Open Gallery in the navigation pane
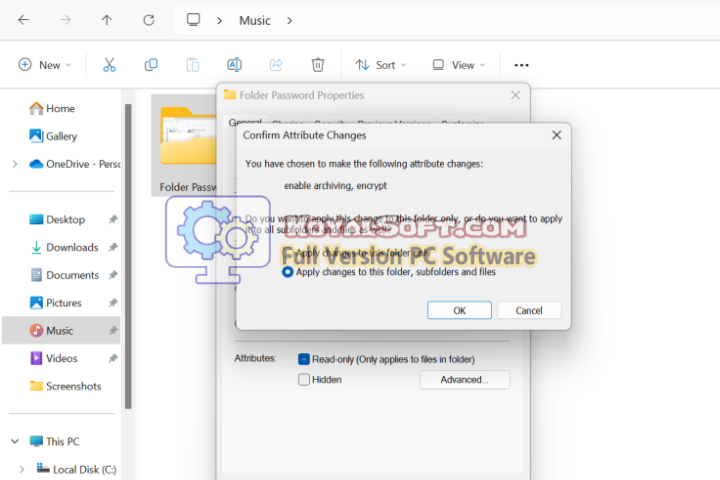The height and width of the screenshot is (480, 720). 62,136
